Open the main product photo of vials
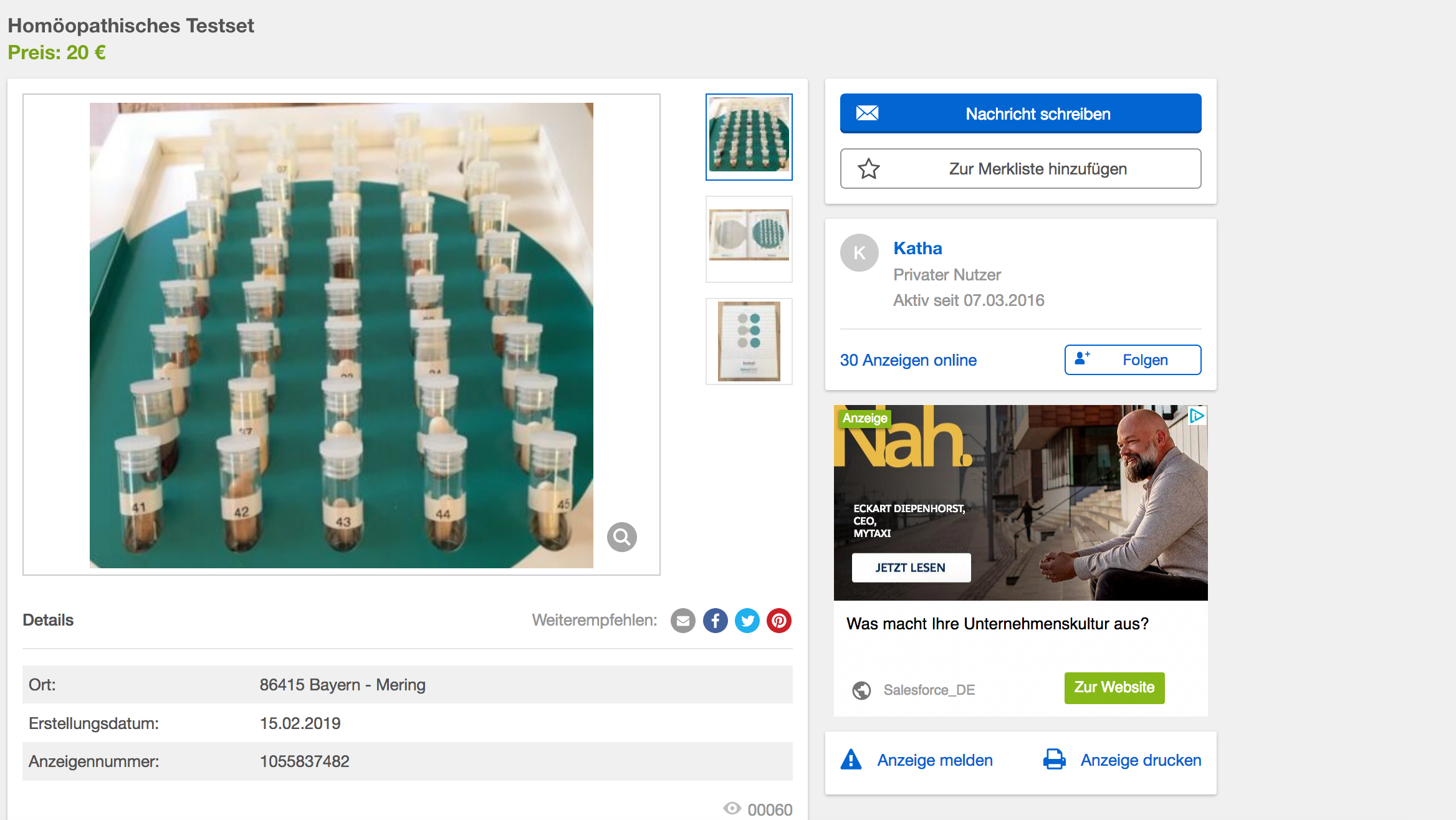This screenshot has height=820, width=1456. 341,335
